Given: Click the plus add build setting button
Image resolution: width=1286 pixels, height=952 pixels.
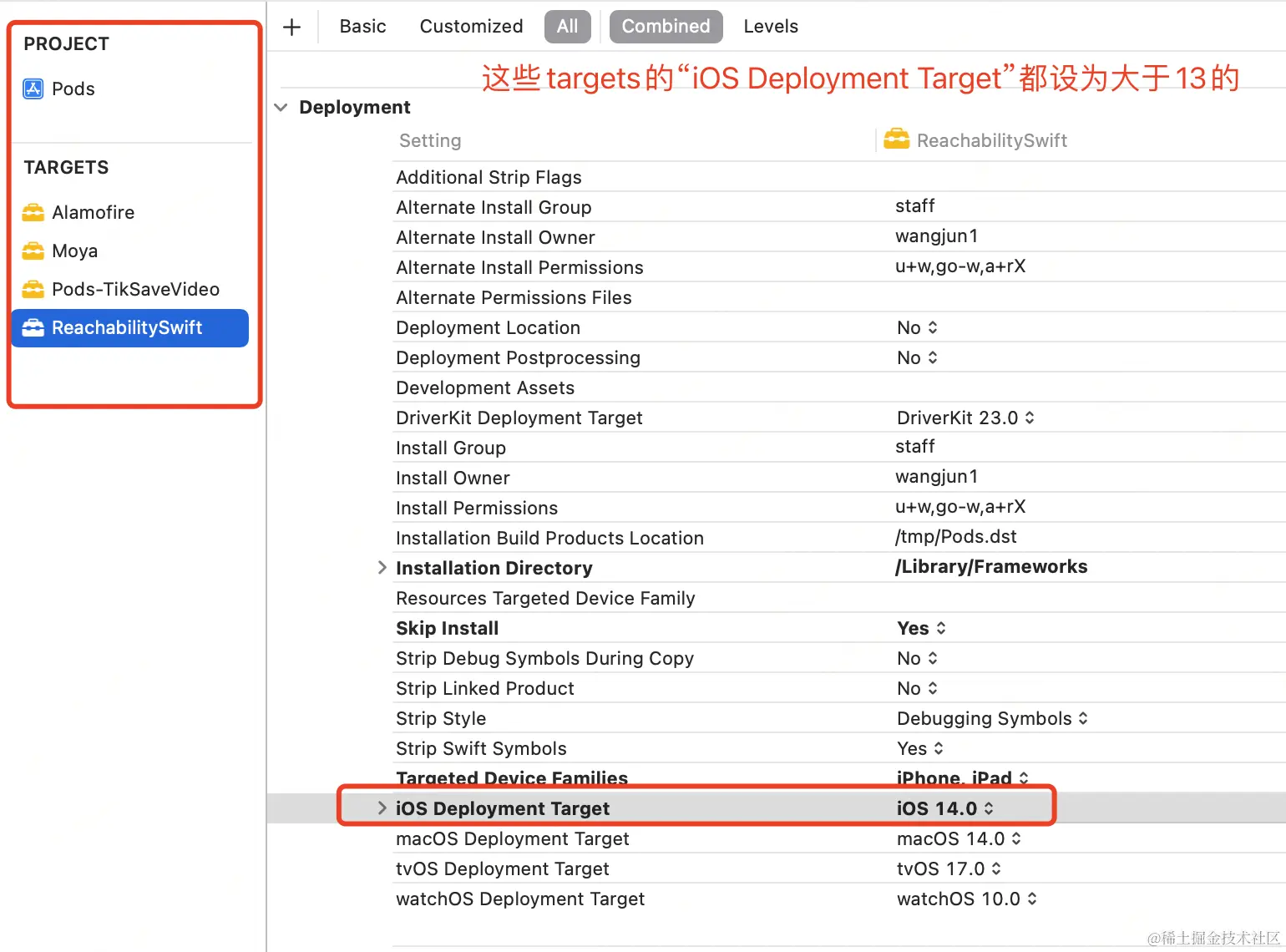Looking at the screenshot, I should coord(291,27).
